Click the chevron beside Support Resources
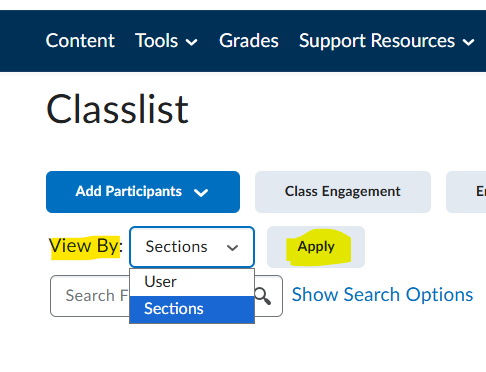Screen dimensions: 486x372 (468, 42)
